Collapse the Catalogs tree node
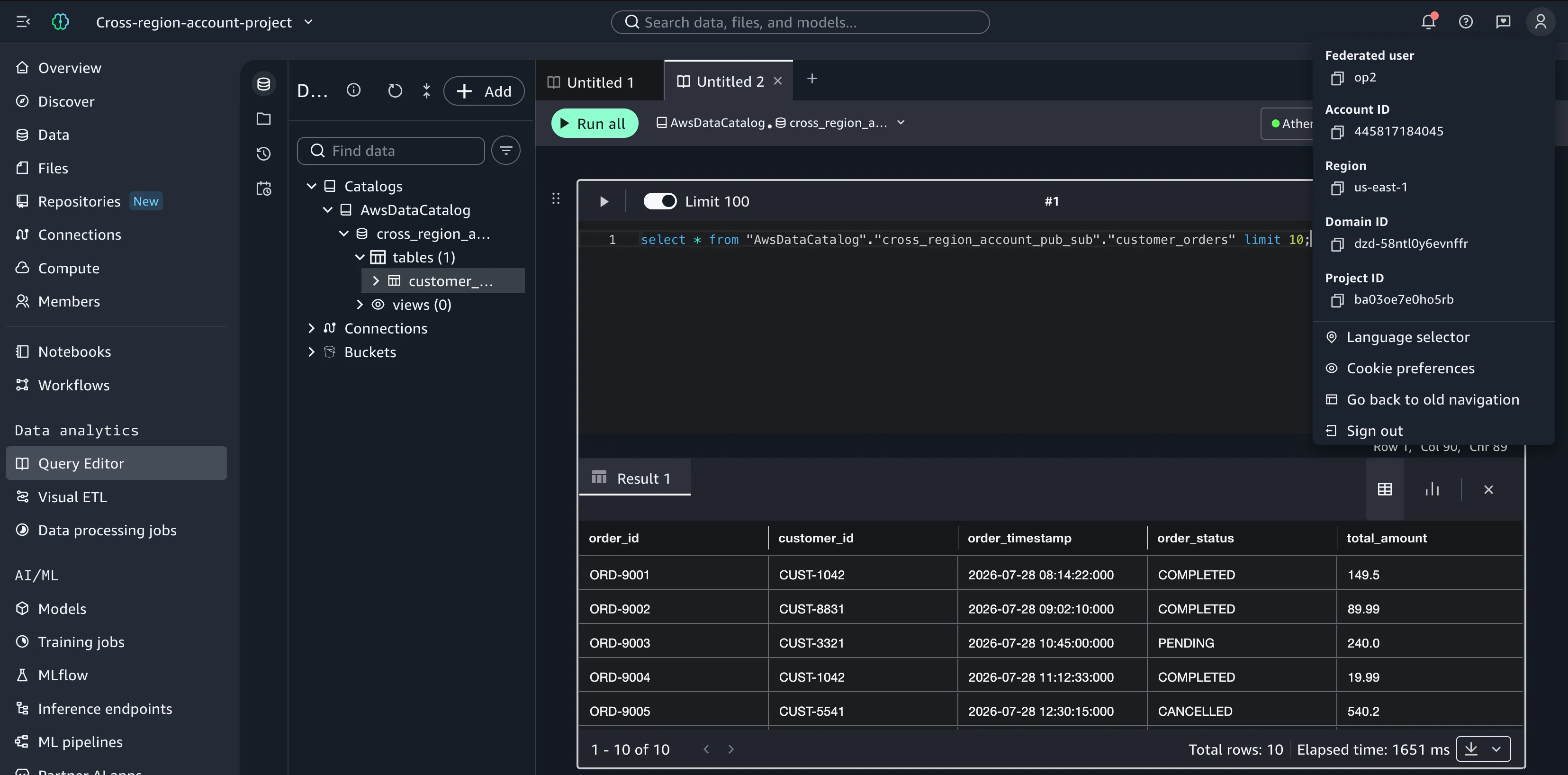1568x775 pixels. [x=312, y=186]
